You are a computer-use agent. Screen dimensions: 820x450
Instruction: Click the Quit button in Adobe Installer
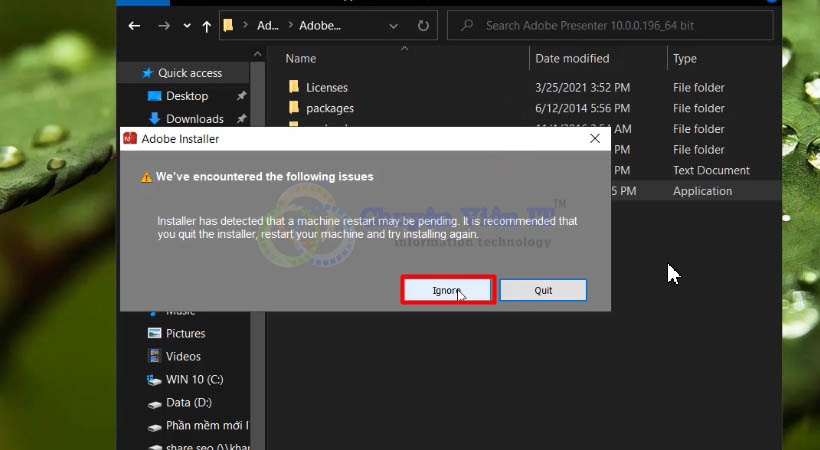click(543, 290)
